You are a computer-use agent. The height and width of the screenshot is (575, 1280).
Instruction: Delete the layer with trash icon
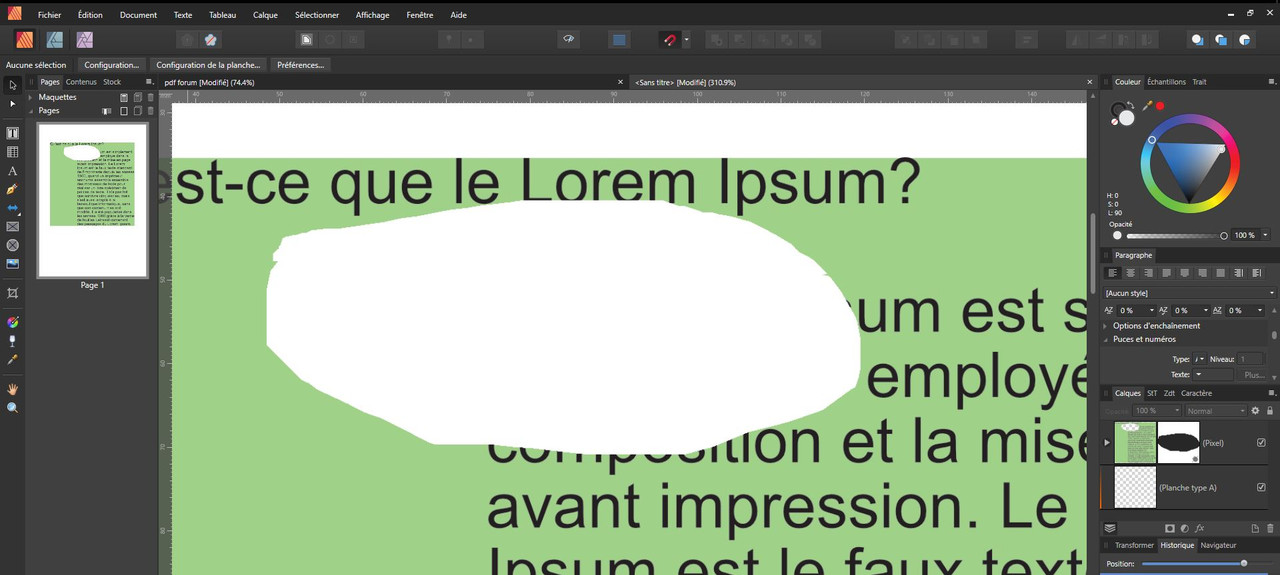point(1271,528)
